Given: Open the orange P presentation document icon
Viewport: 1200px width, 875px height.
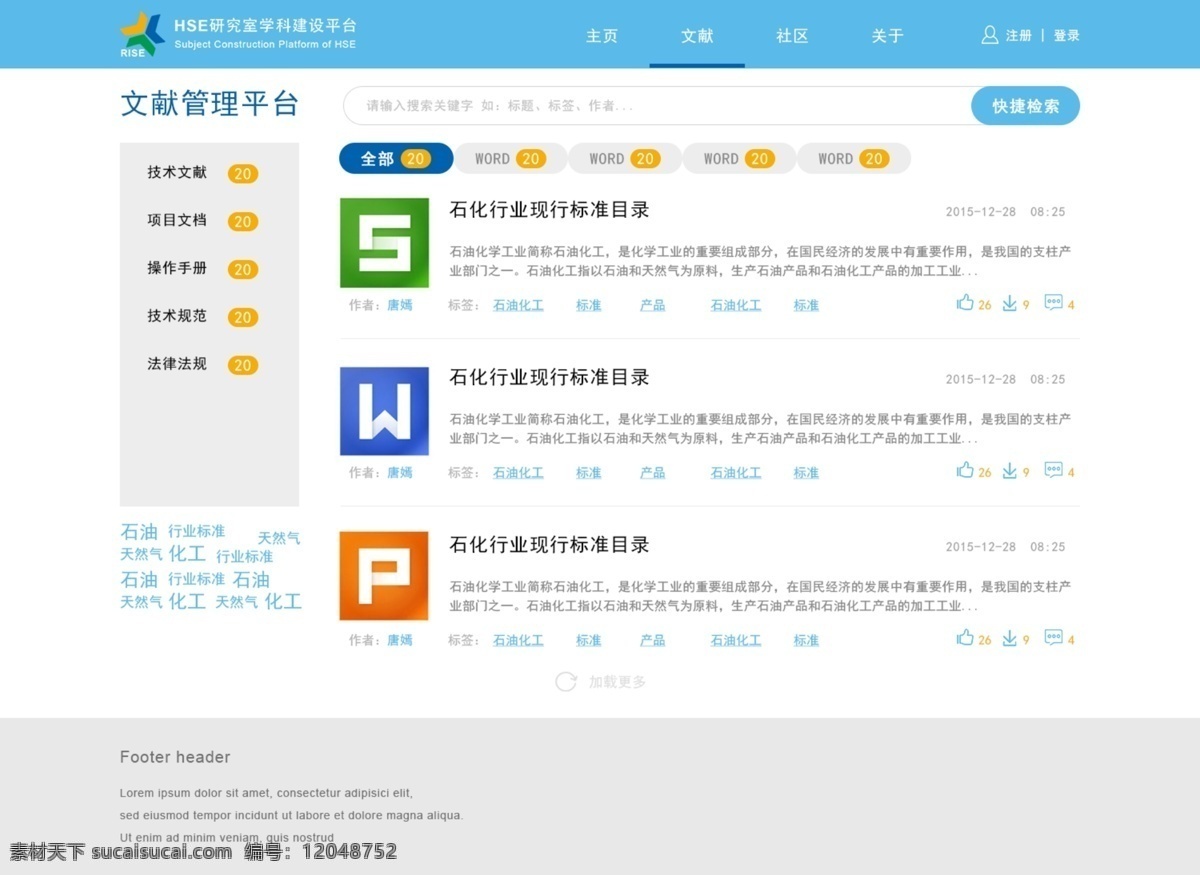Looking at the screenshot, I should tap(384, 576).
